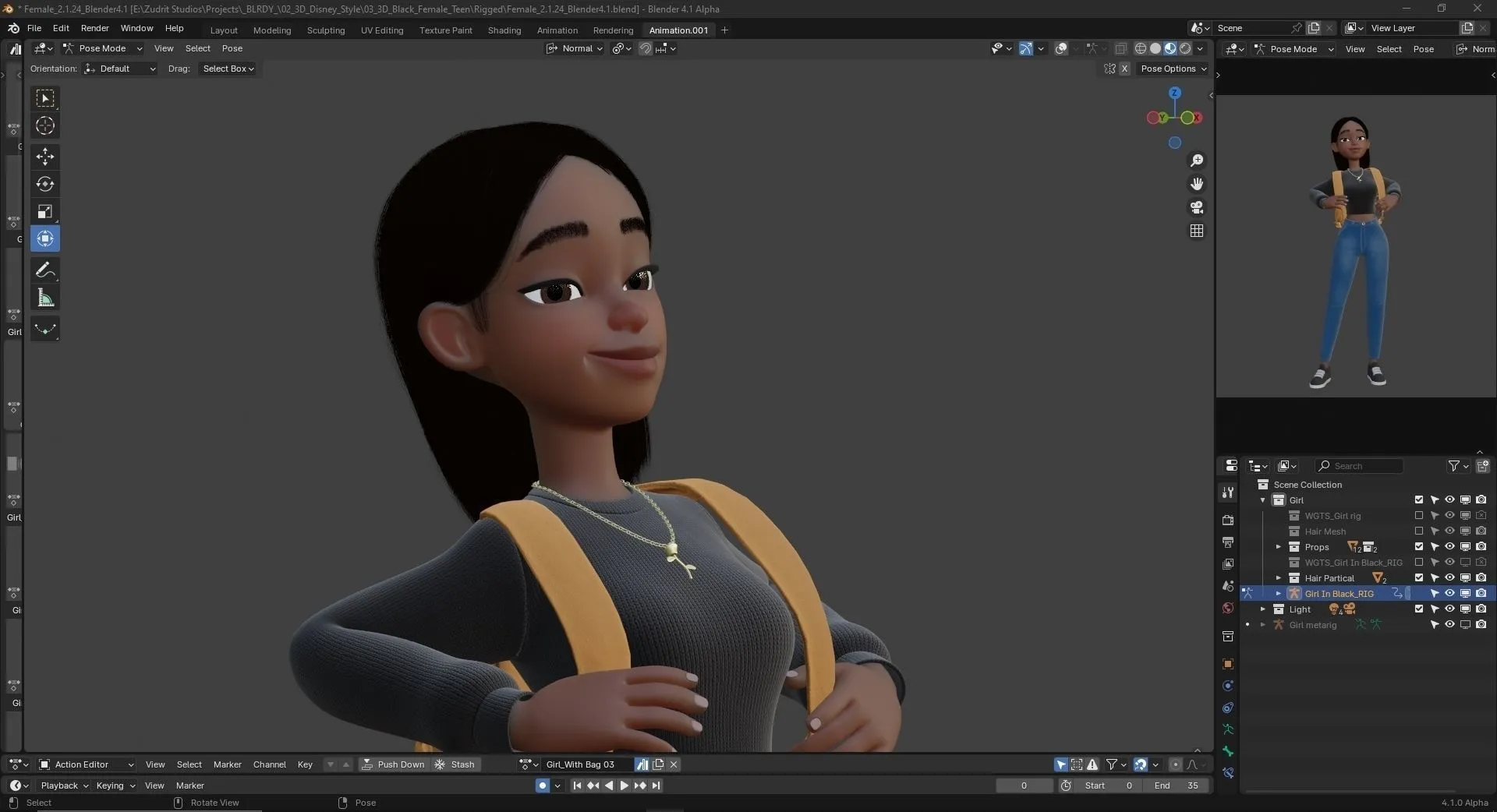Open the Pose menu in the viewport header
The width and height of the screenshot is (1497, 812).
232,48
